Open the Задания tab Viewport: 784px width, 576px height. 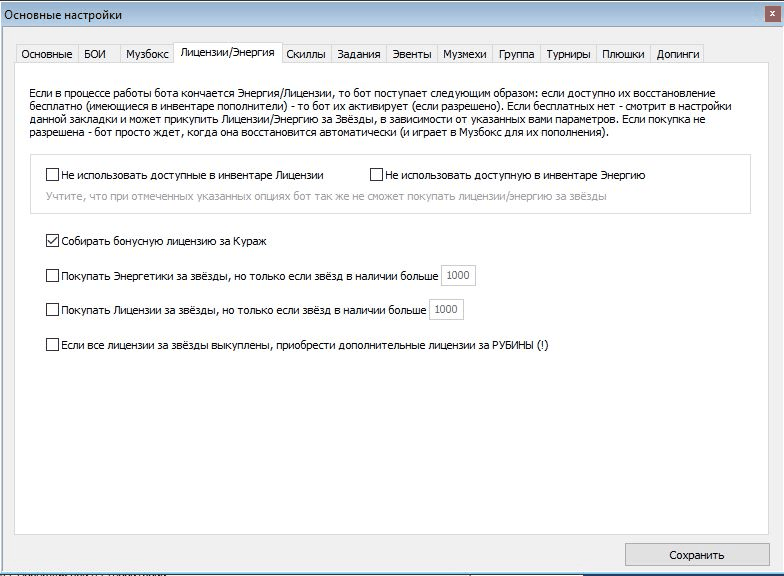point(358,54)
